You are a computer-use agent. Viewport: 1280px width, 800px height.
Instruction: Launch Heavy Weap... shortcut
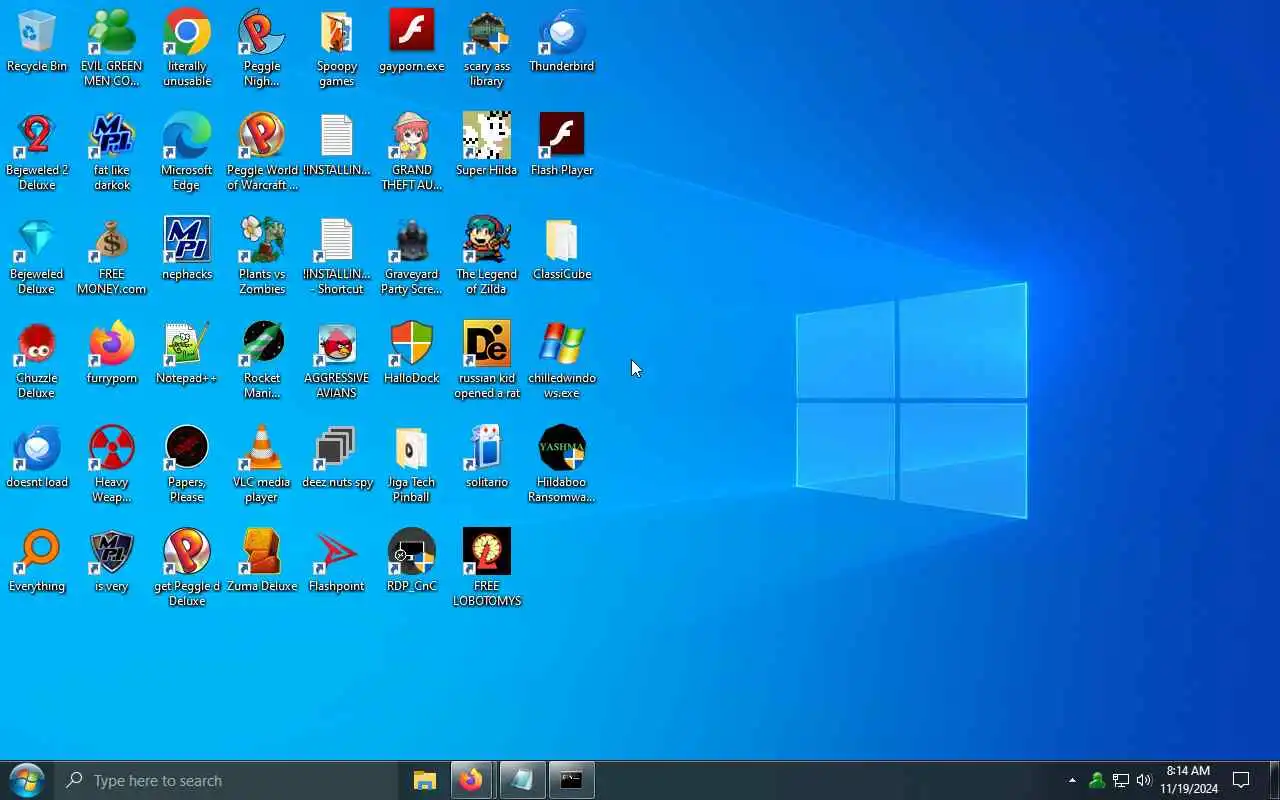[112, 464]
